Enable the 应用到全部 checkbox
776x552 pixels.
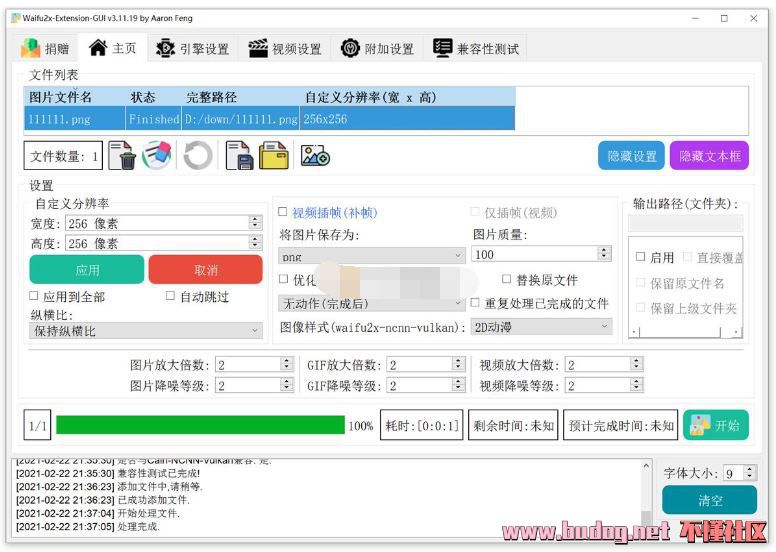click(x=34, y=297)
